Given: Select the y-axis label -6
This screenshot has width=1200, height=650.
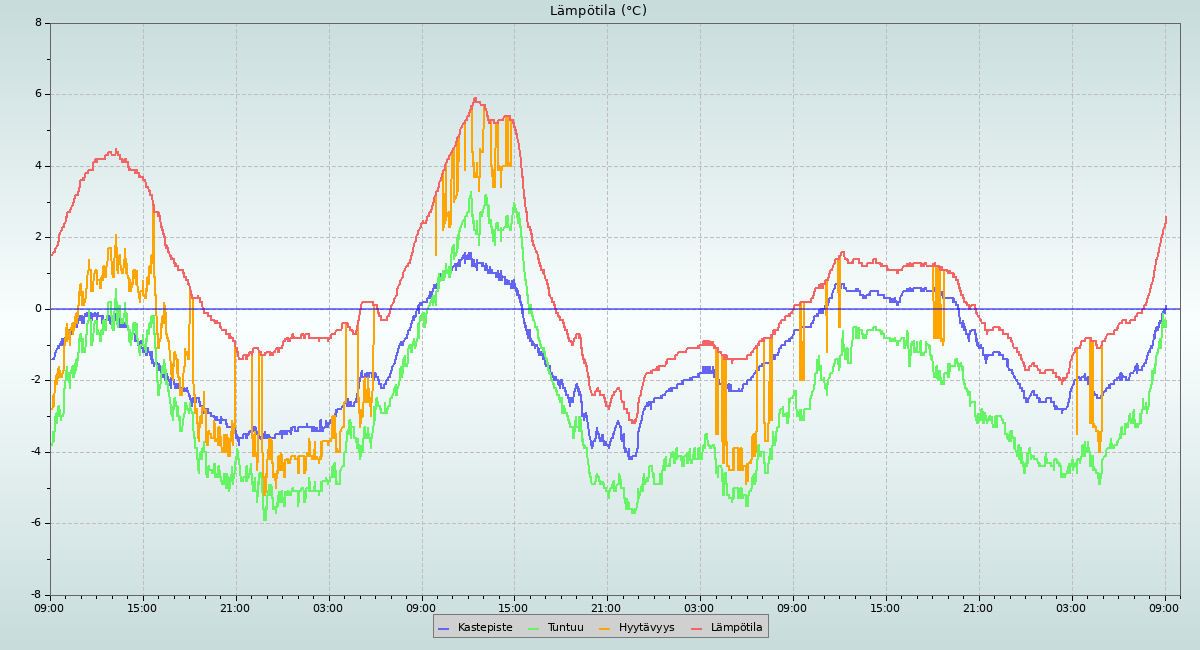Looking at the screenshot, I should pos(36,523).
